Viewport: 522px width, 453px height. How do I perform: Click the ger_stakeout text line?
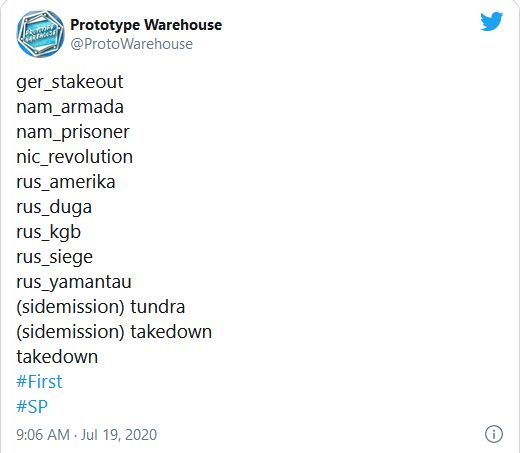click(x=70, y=82)
